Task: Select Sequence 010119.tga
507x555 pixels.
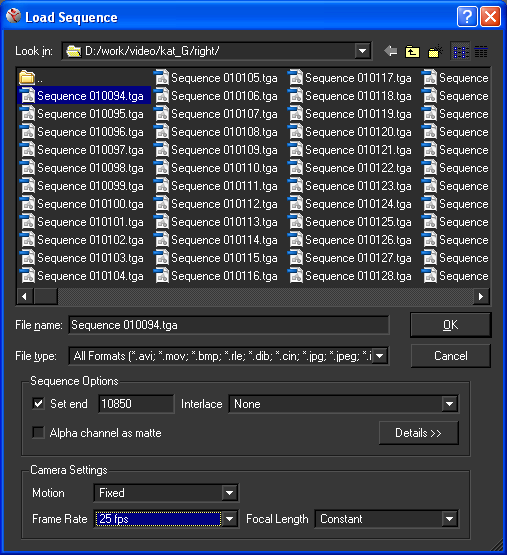Action: click(x=350, y=114)
